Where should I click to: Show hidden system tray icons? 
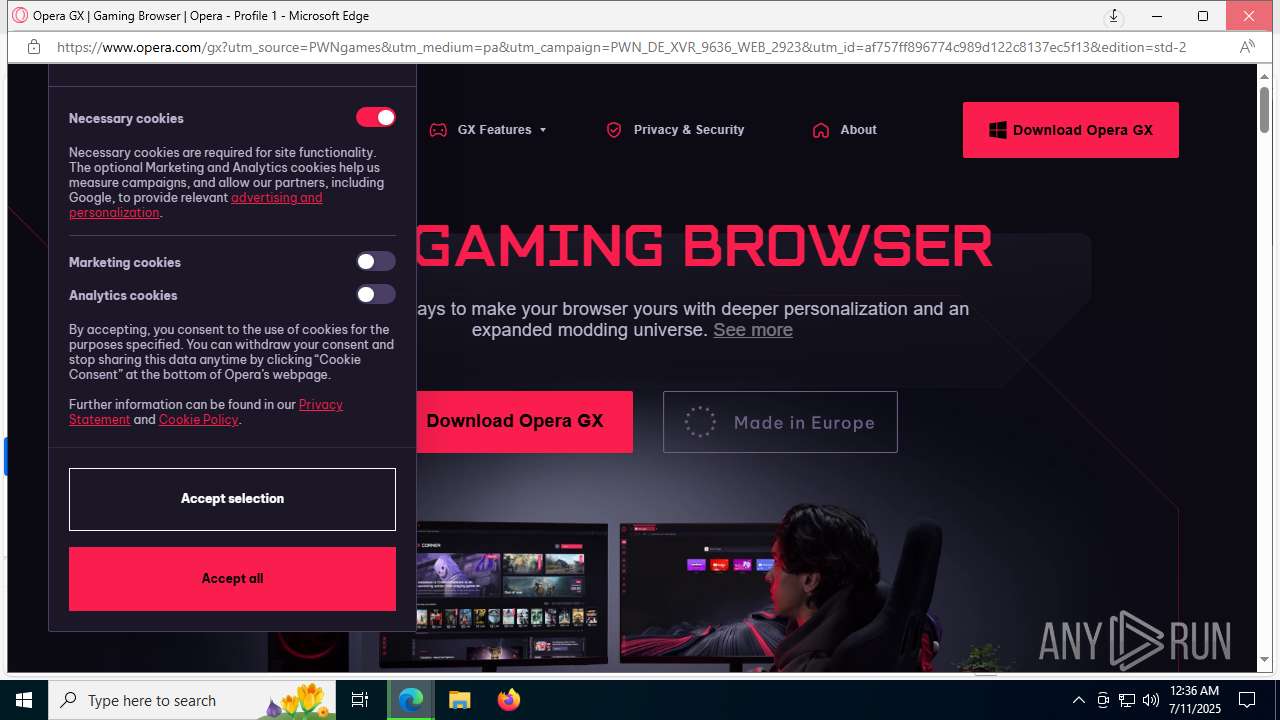(x=1078, y=700)
